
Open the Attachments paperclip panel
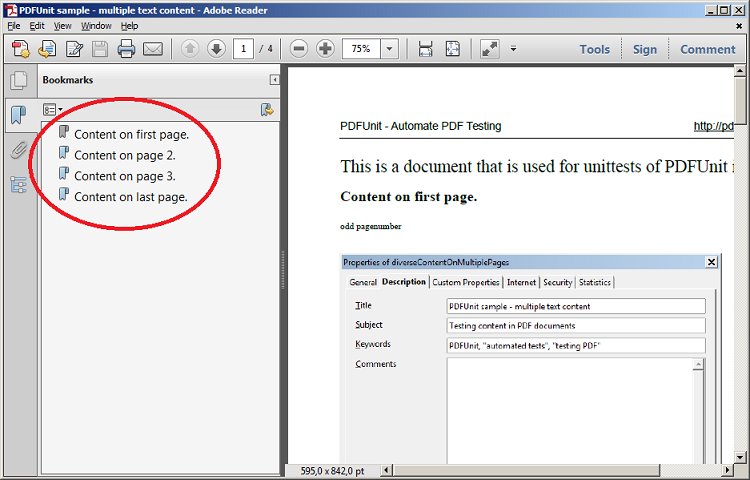click(x=18, y=151)
